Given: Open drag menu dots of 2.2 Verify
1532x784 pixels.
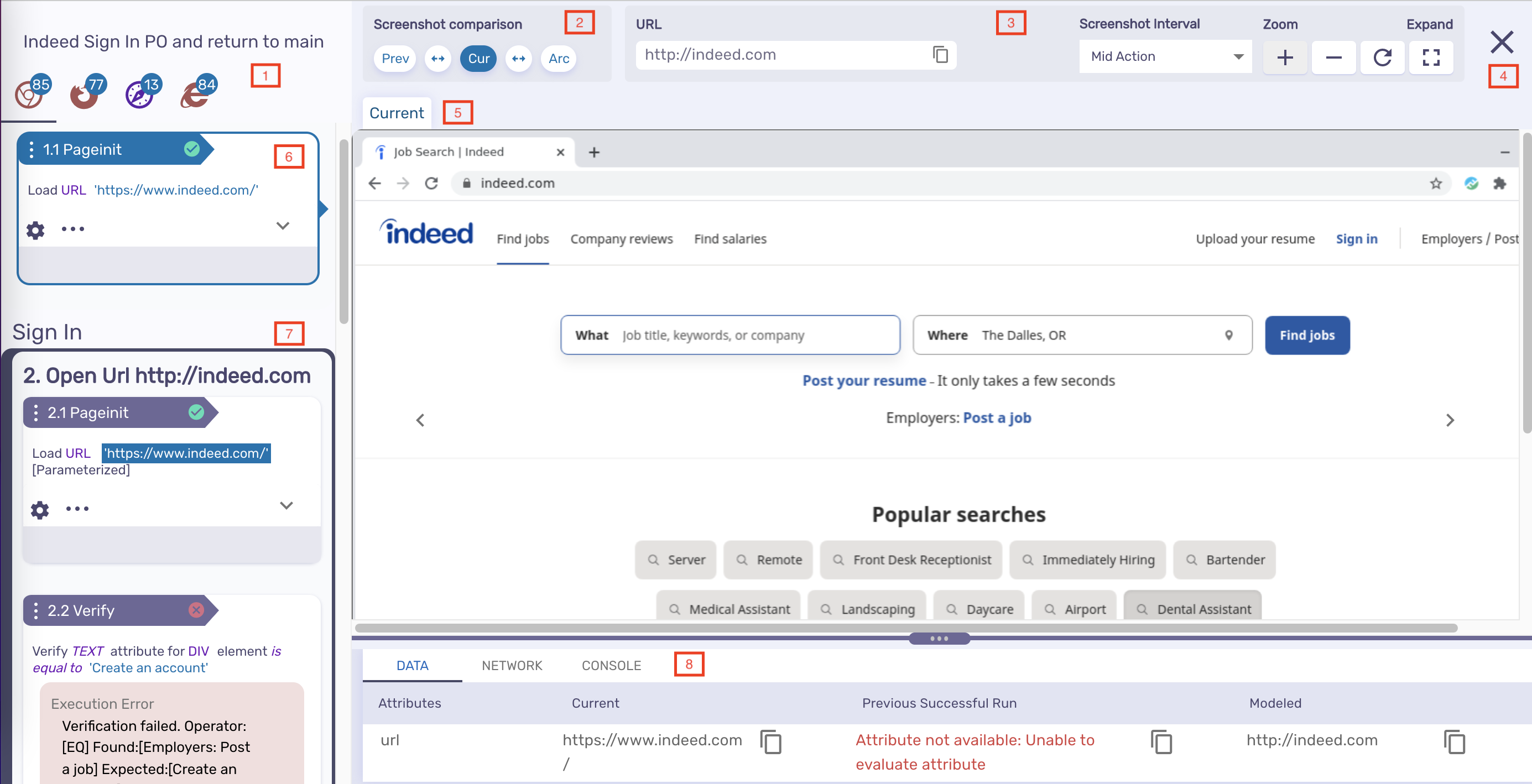Looking at the screenshot, I should tap(37, 610).
